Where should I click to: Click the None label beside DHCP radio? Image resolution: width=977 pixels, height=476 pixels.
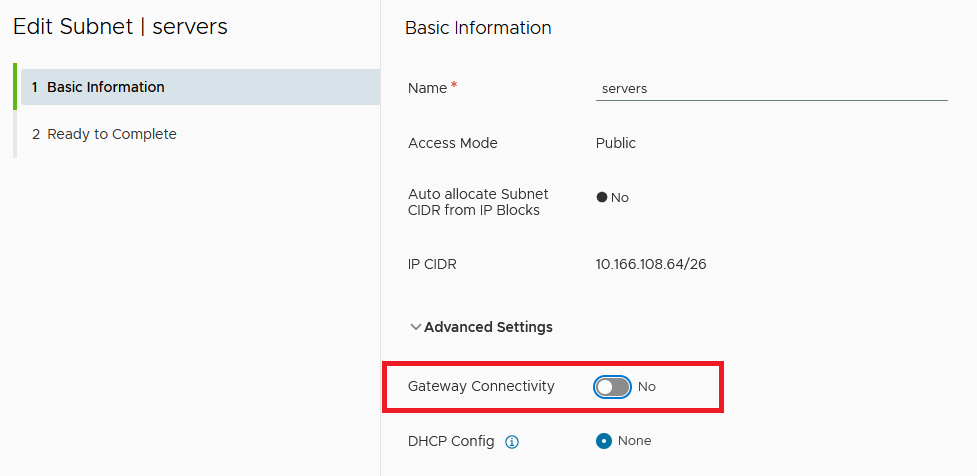point(634,441)
